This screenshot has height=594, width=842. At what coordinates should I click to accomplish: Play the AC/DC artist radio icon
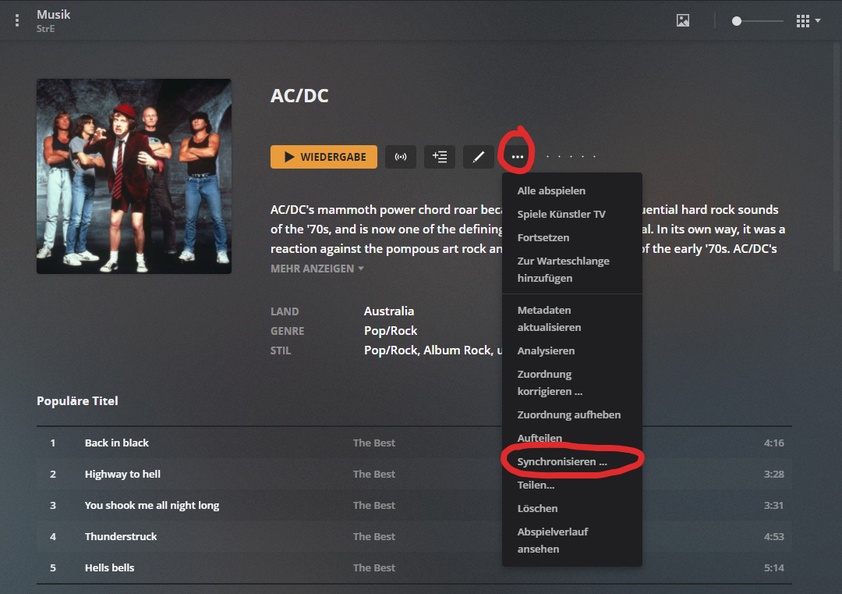401,157
